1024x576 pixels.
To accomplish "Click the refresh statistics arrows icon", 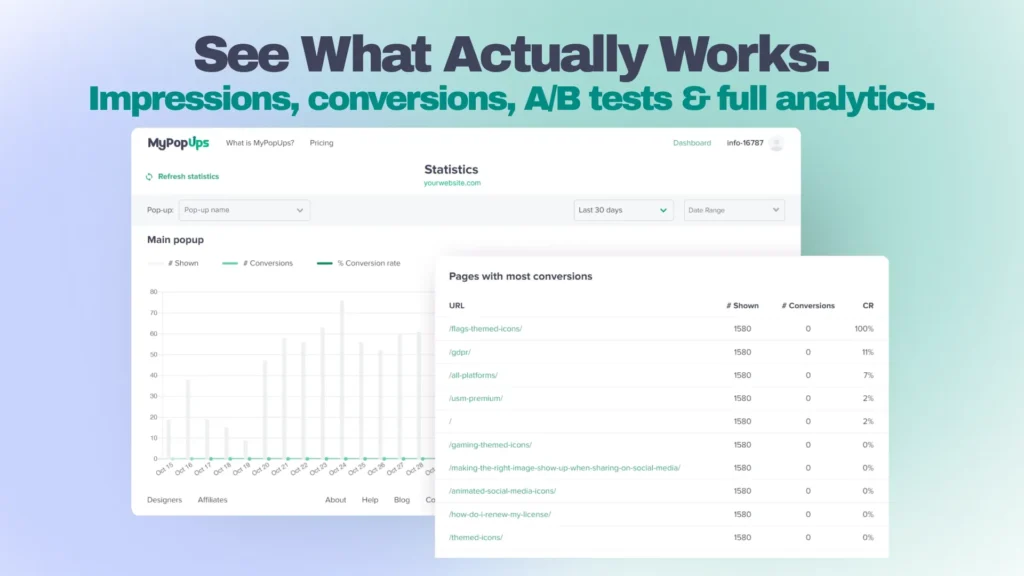I will tap(150, 177).
